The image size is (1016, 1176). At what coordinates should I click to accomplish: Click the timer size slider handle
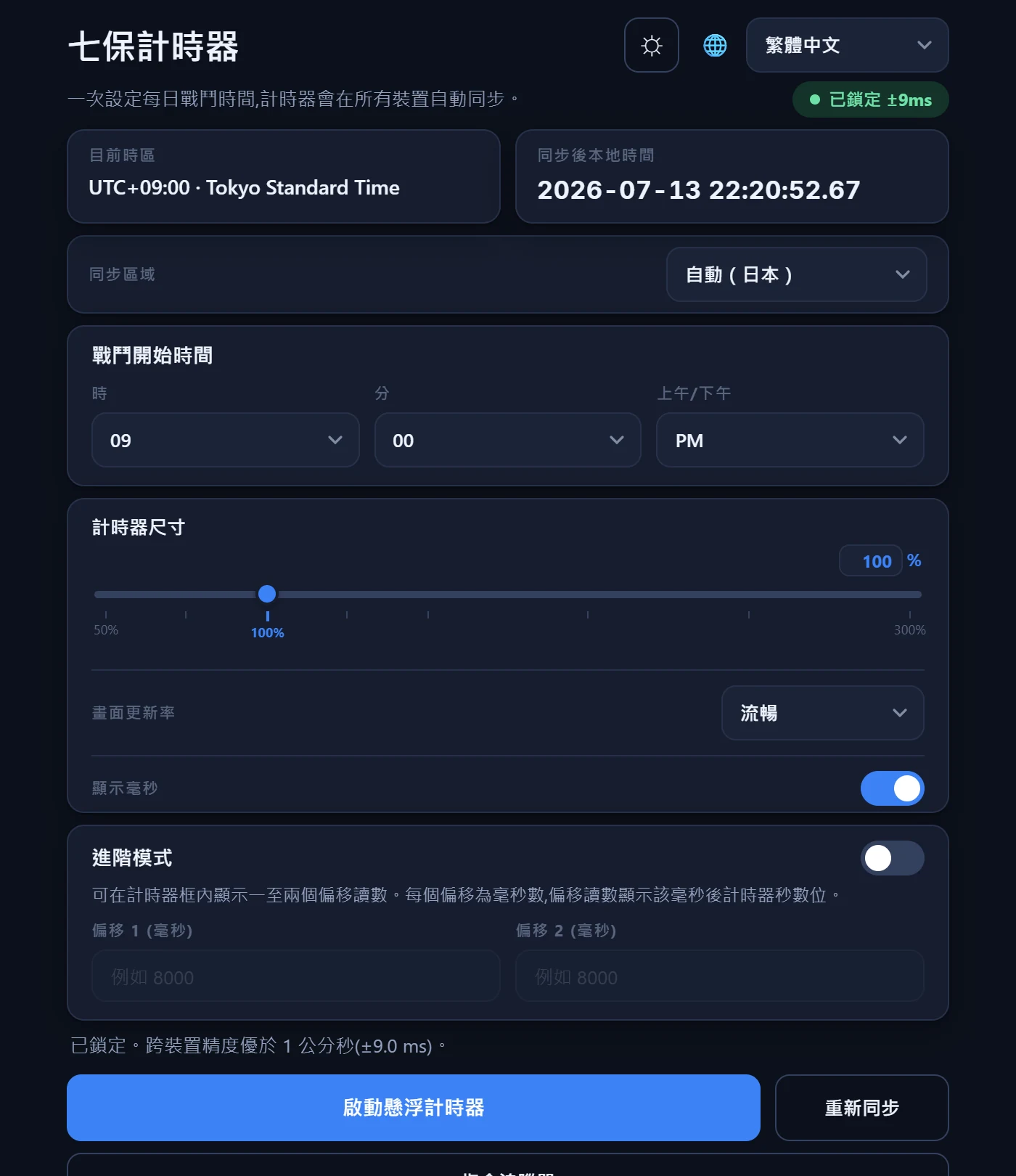(x=267, y=594)
